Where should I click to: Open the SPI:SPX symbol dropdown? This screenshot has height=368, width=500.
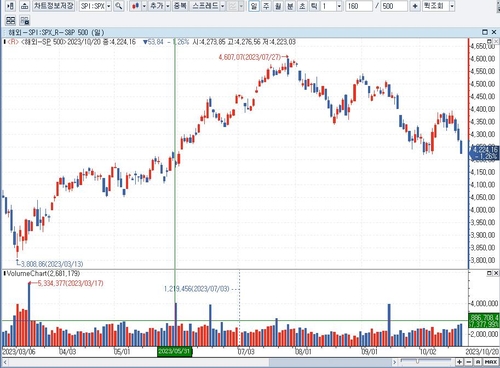108,6
